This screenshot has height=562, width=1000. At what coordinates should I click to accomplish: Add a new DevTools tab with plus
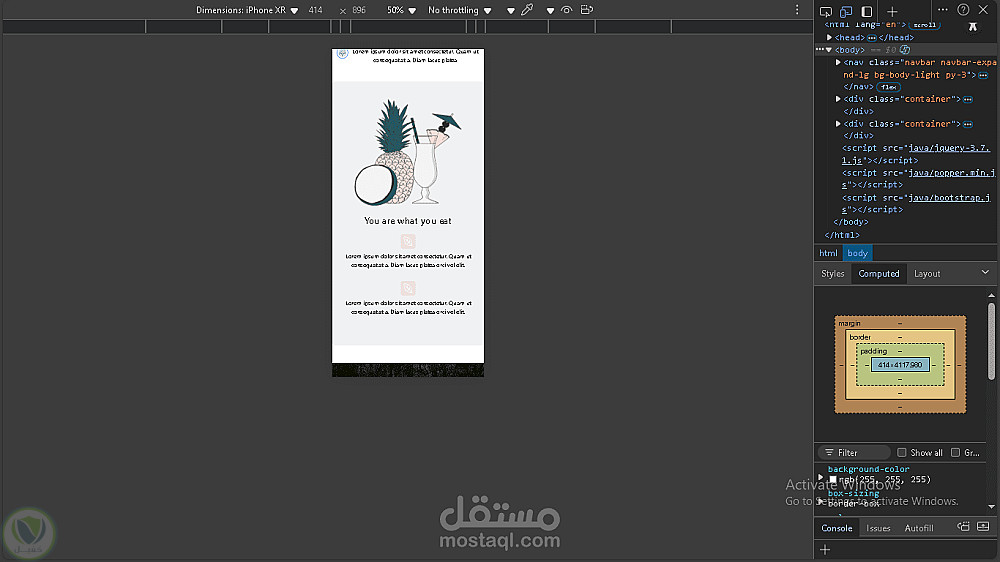pyautogui.click(x=892, y=11)
